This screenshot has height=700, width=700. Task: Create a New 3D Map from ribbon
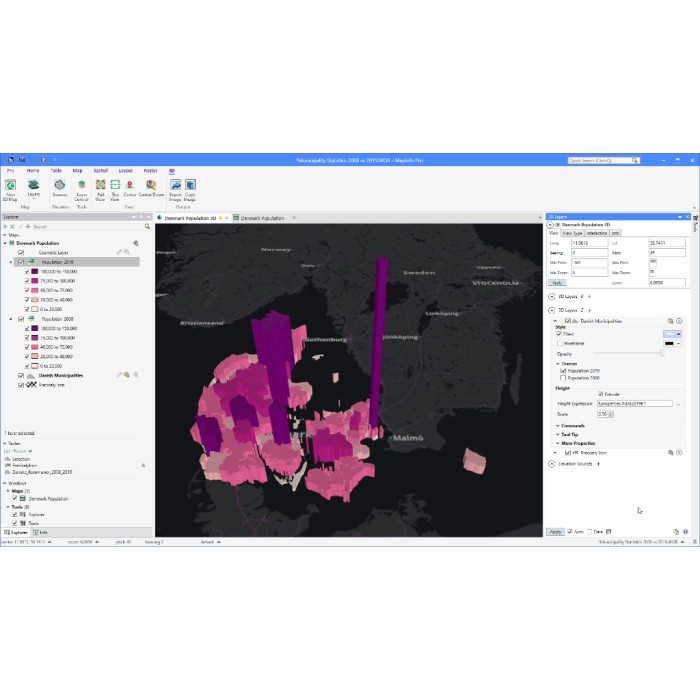click(10, 190)
